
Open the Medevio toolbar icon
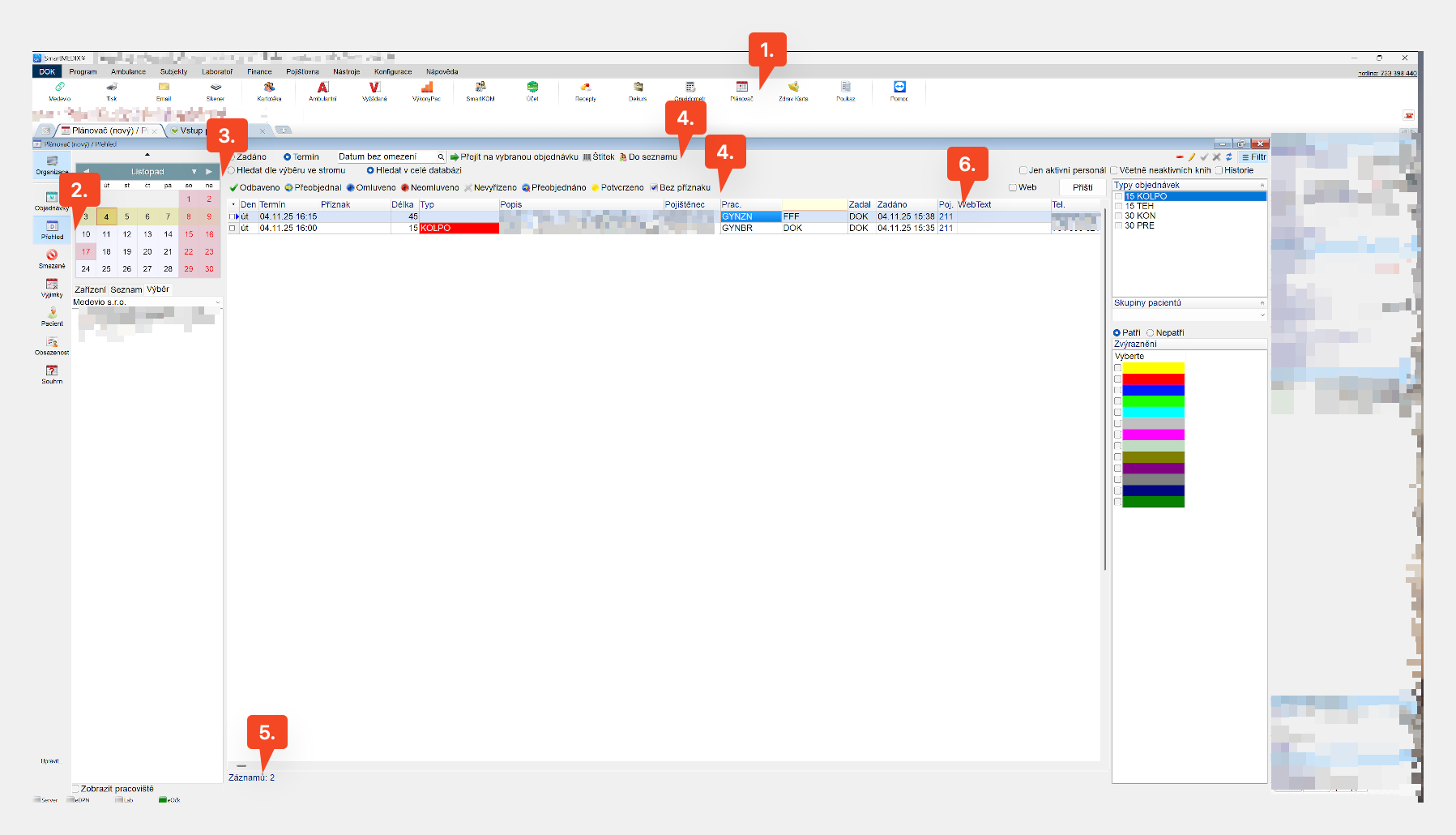(59, 90)
